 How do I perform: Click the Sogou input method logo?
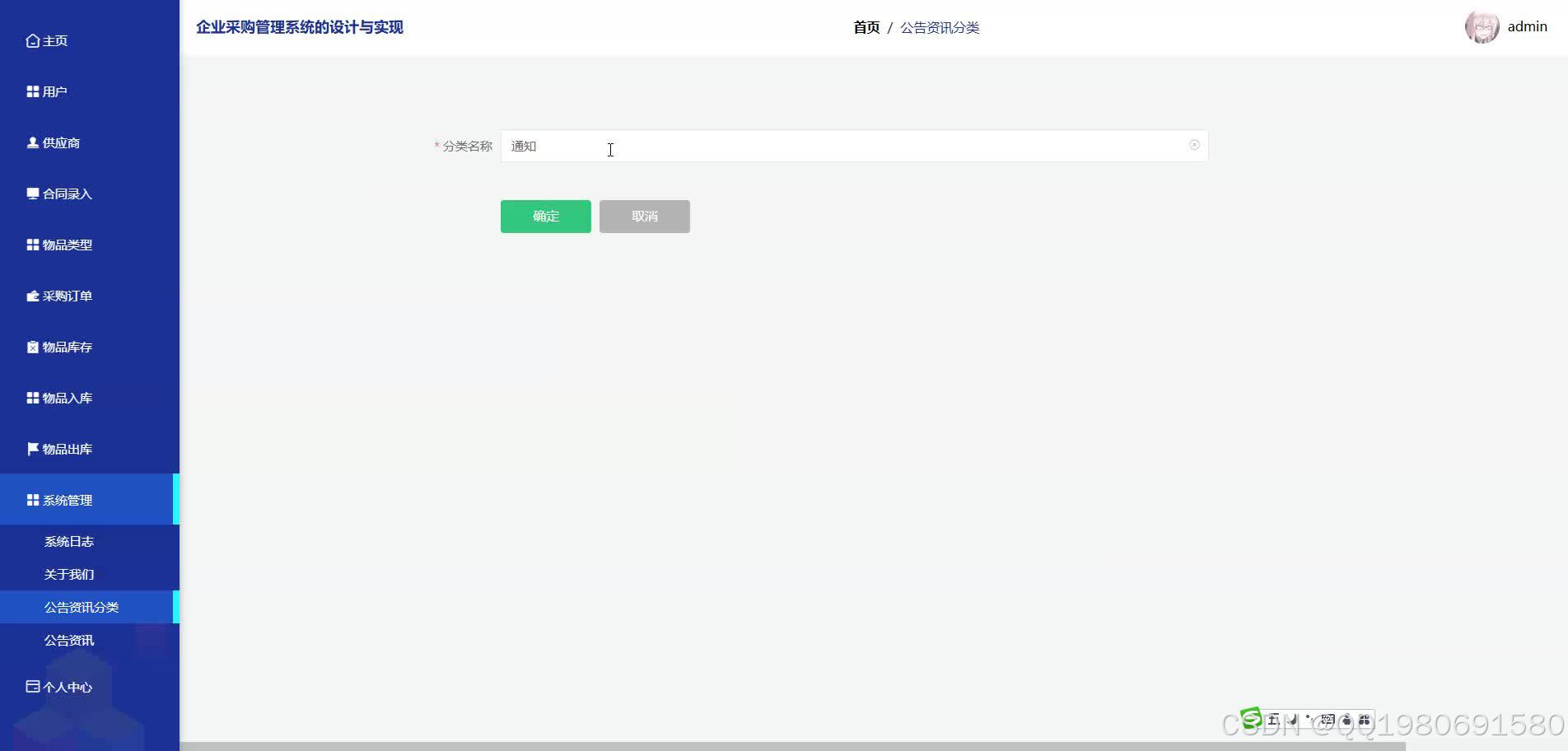(1251, 718)
